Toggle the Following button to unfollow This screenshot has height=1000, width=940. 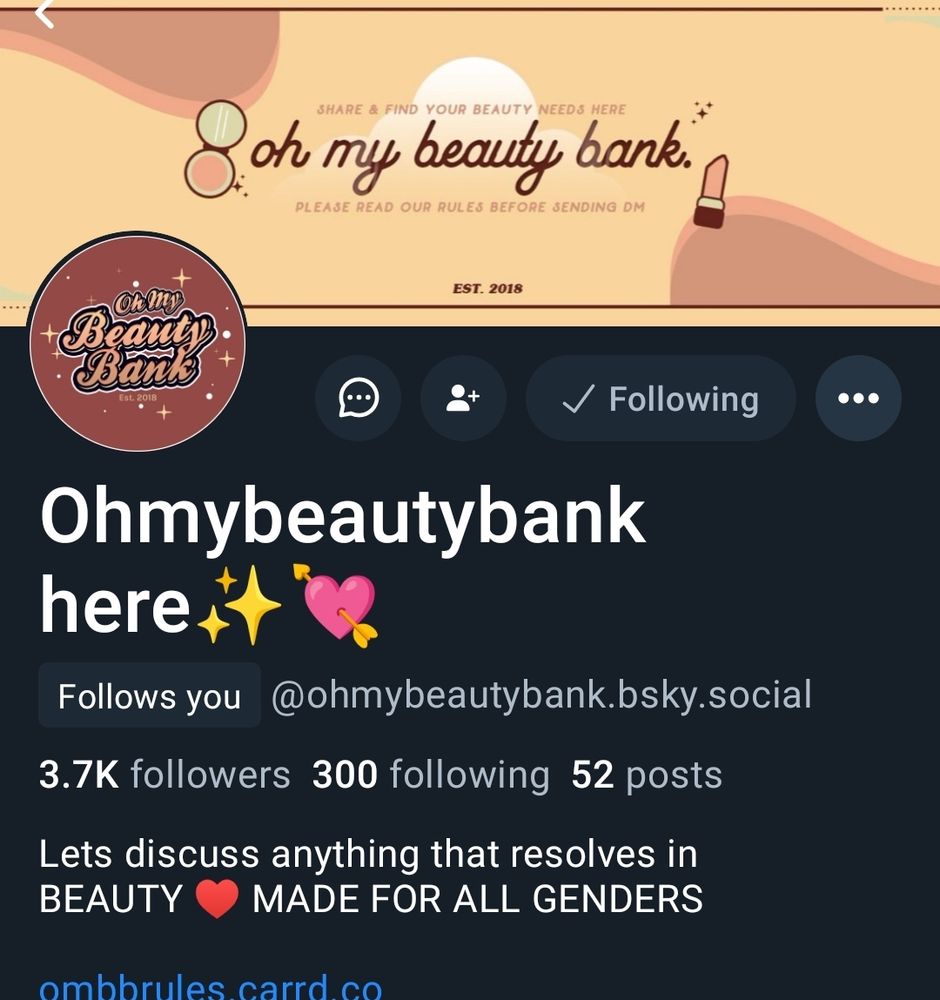(661, 398)
